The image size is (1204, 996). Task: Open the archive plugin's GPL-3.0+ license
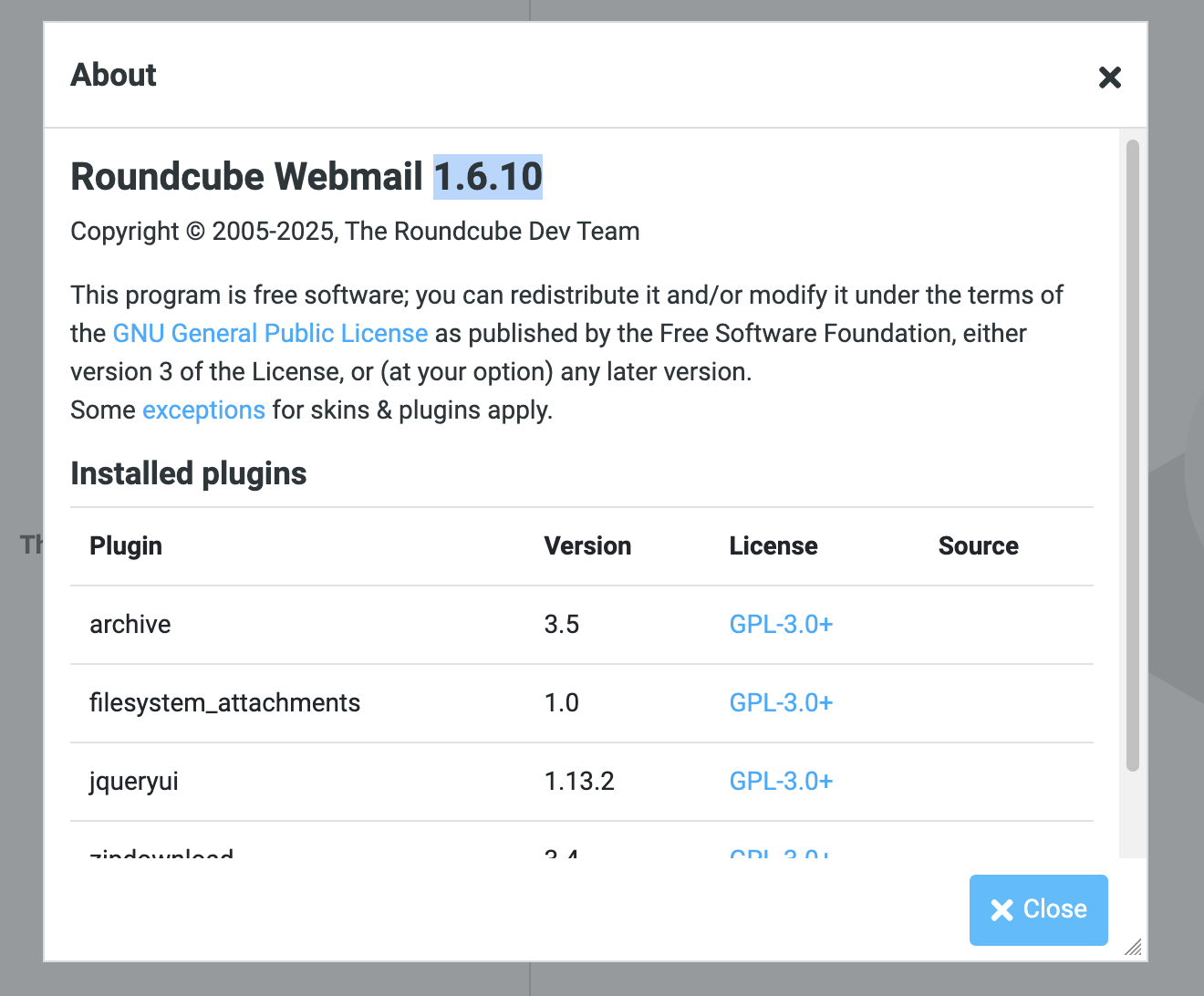(x=781, y=625)
